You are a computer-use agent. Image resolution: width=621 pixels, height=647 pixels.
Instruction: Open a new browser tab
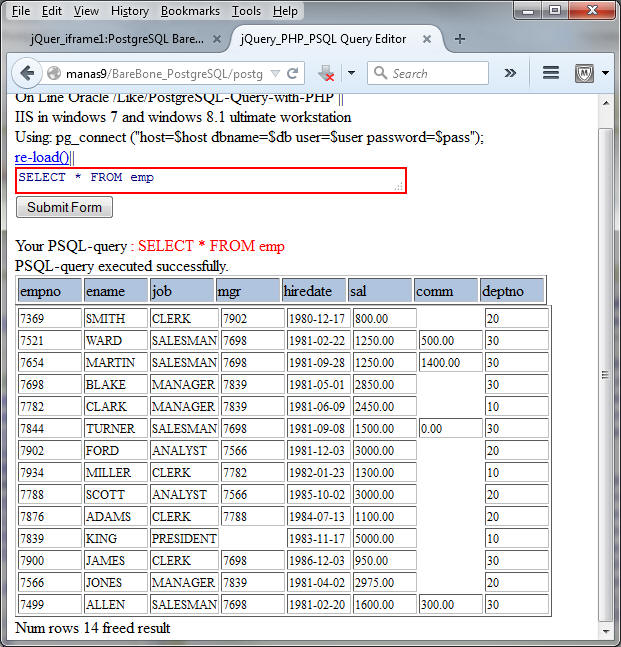pyautogui.click(x=460, y=39)
